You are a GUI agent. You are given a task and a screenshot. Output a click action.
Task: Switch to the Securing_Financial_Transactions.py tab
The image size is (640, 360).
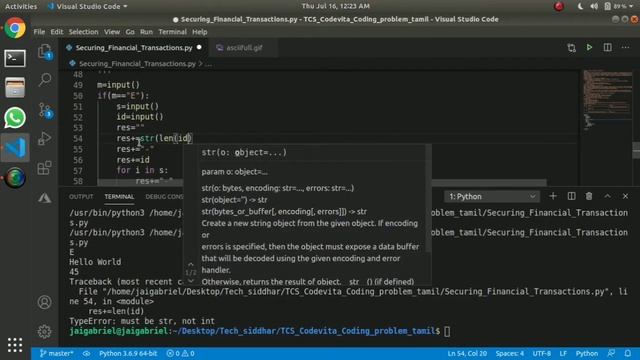(x=134, y=48)
